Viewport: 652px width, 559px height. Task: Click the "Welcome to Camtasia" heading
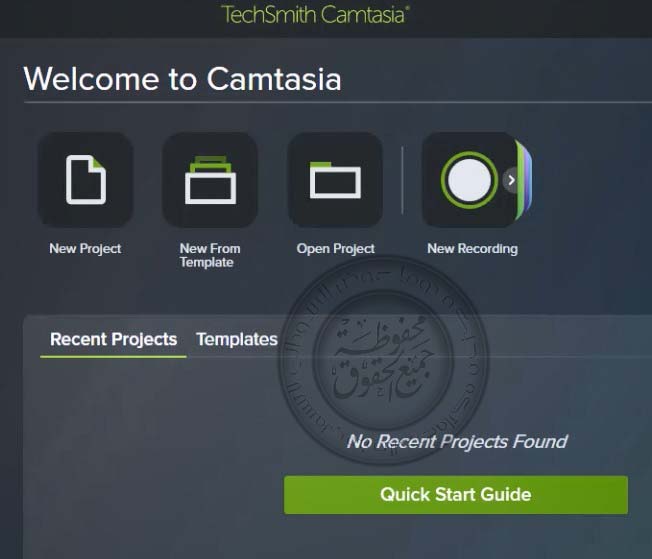coord(182,79)
